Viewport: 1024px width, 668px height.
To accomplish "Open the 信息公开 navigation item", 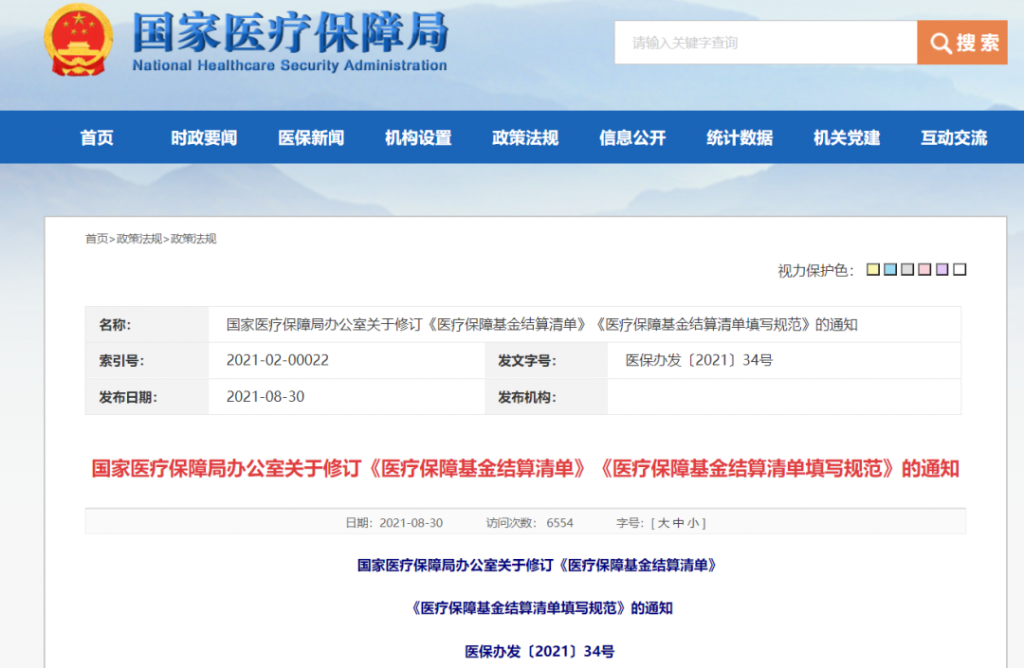I will [x=632, y=138].
